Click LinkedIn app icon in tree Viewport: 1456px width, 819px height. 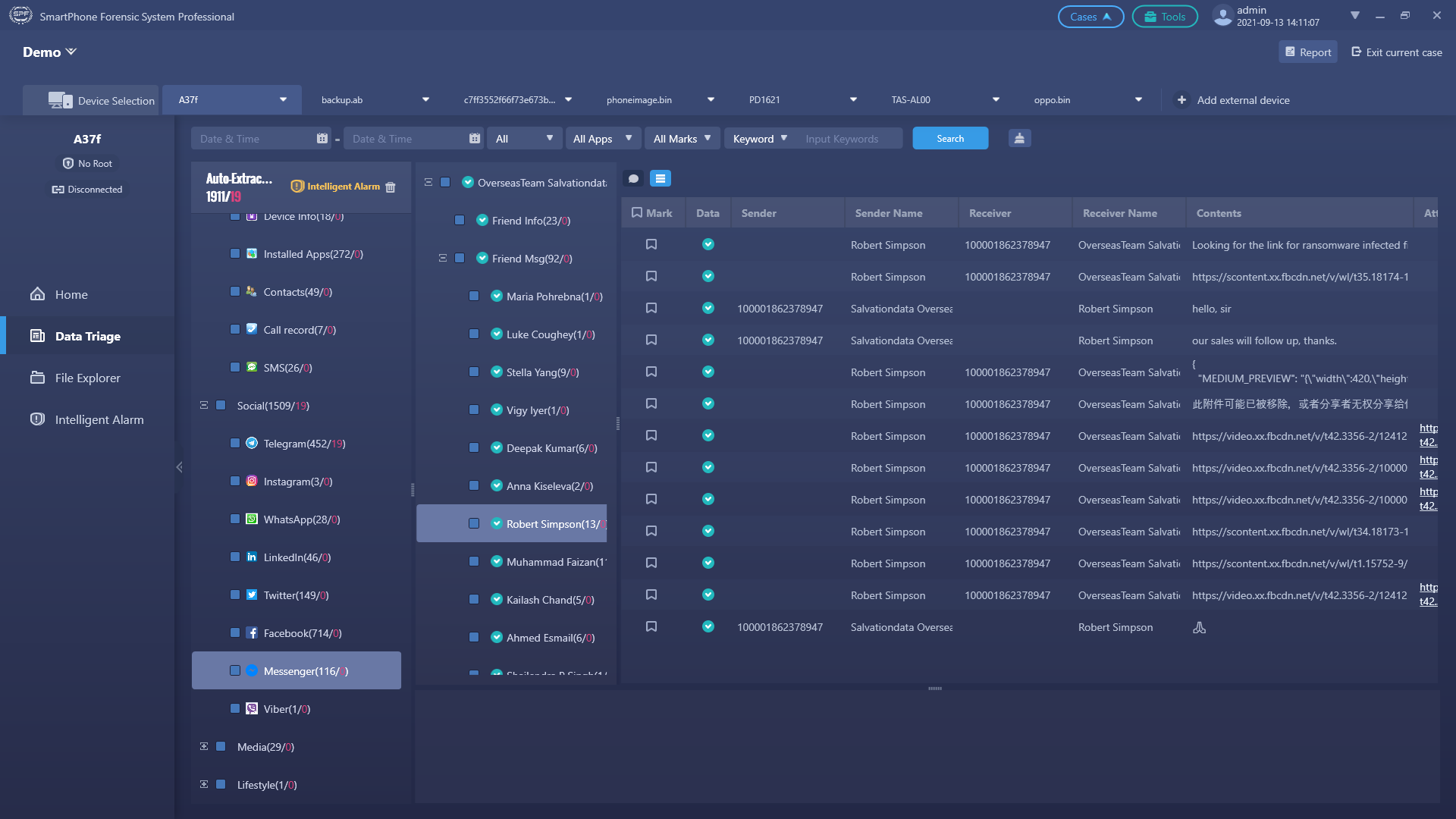click(x=252, y=557)
